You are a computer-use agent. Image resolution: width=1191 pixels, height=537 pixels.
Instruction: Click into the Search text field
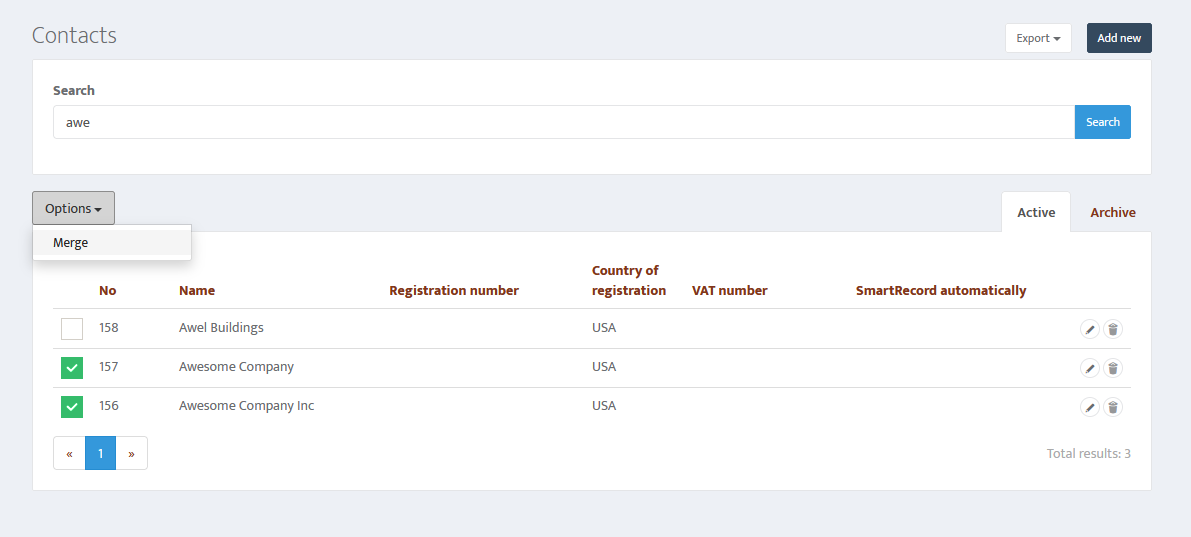click(x=564, y=122)
